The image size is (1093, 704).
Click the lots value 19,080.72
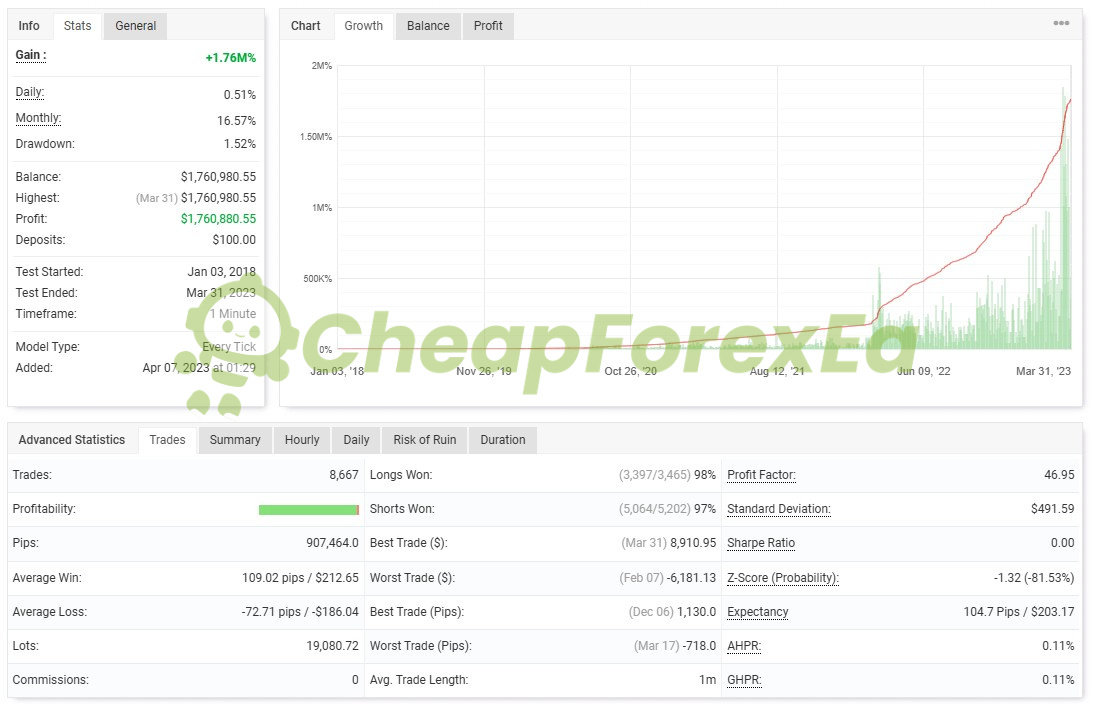pos(333,646)
